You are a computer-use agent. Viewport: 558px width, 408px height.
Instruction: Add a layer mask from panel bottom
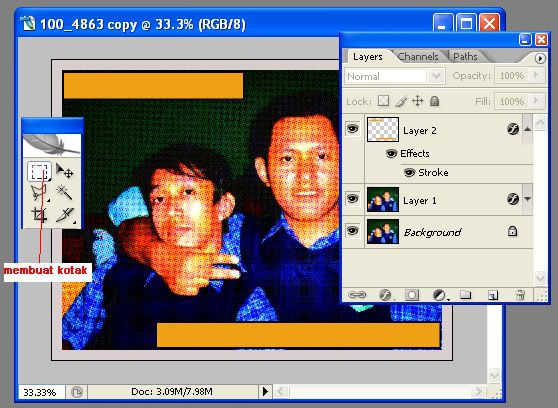click(412, 295)
